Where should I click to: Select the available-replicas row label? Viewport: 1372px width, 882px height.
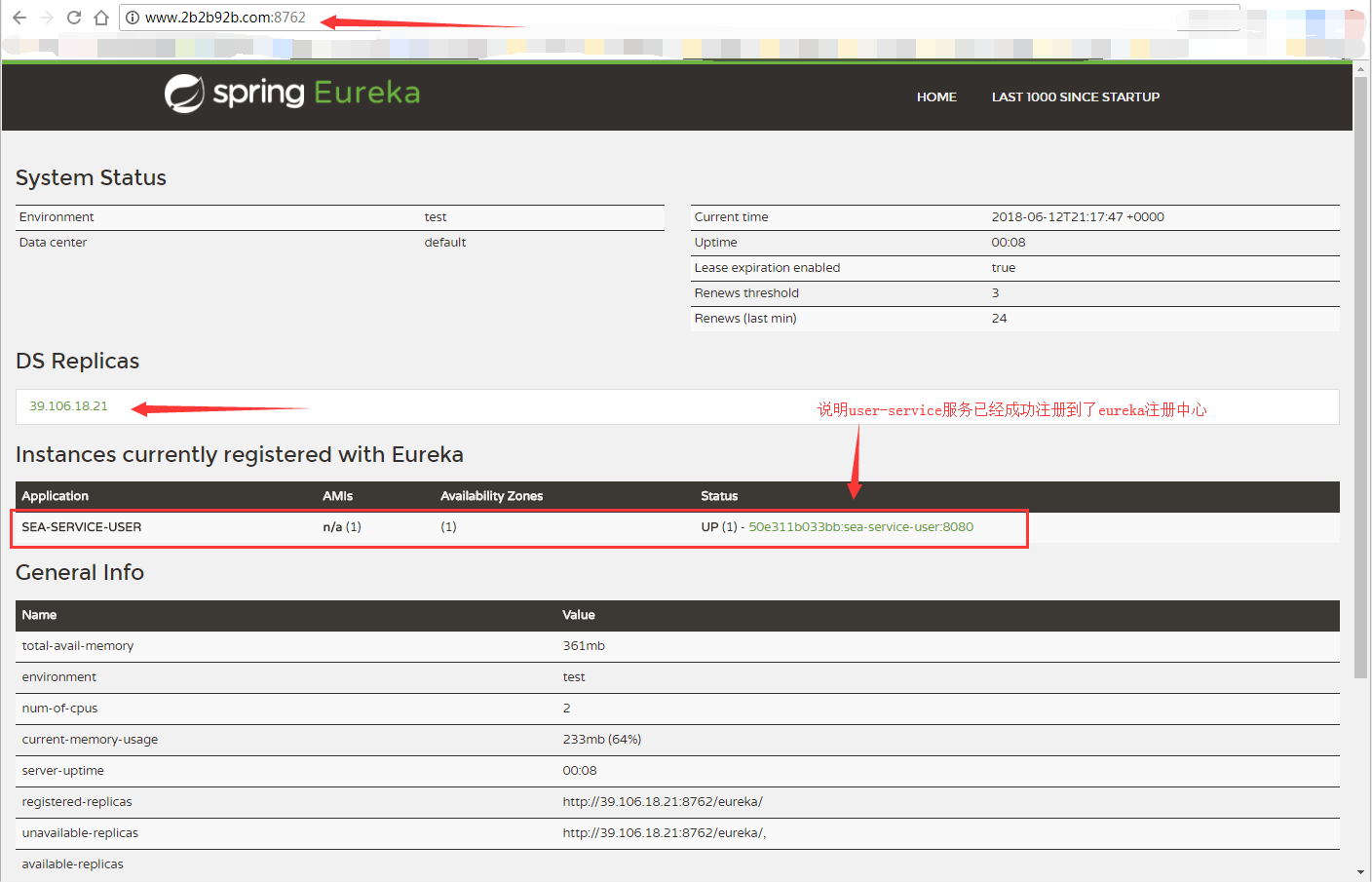[72, 864]
